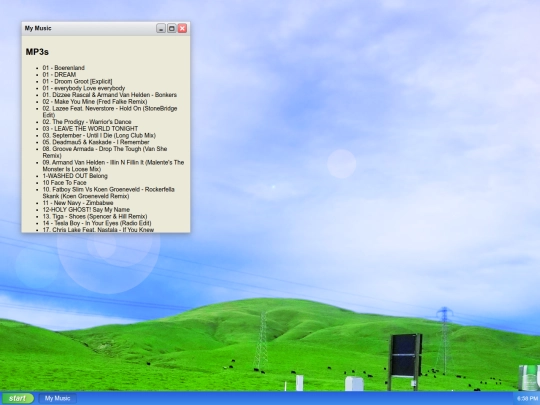This screenshot has width=540, height=405.
Task: Maximize the My Music window
Action: pos(172,28)
